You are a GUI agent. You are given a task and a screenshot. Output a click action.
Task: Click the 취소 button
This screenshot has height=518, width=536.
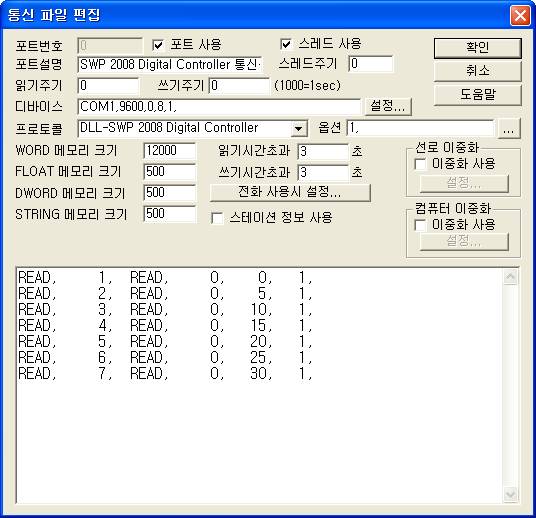tap(478, 71)
